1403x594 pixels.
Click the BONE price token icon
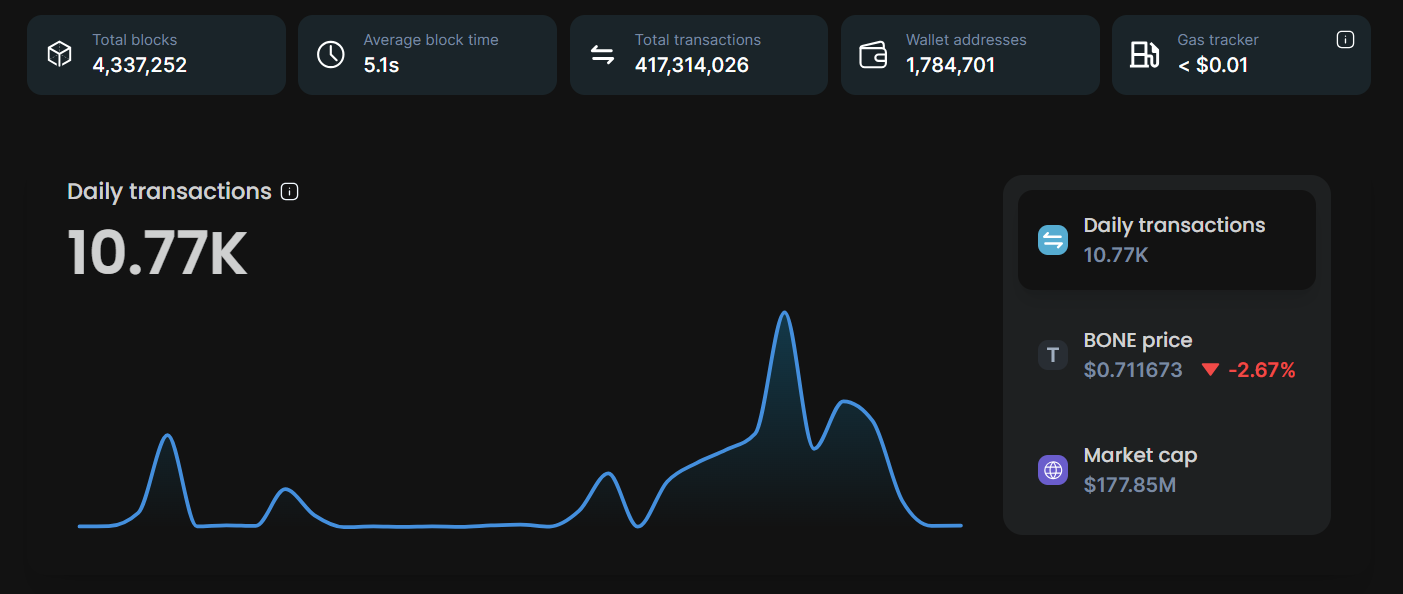click(x=1053, y=355)
